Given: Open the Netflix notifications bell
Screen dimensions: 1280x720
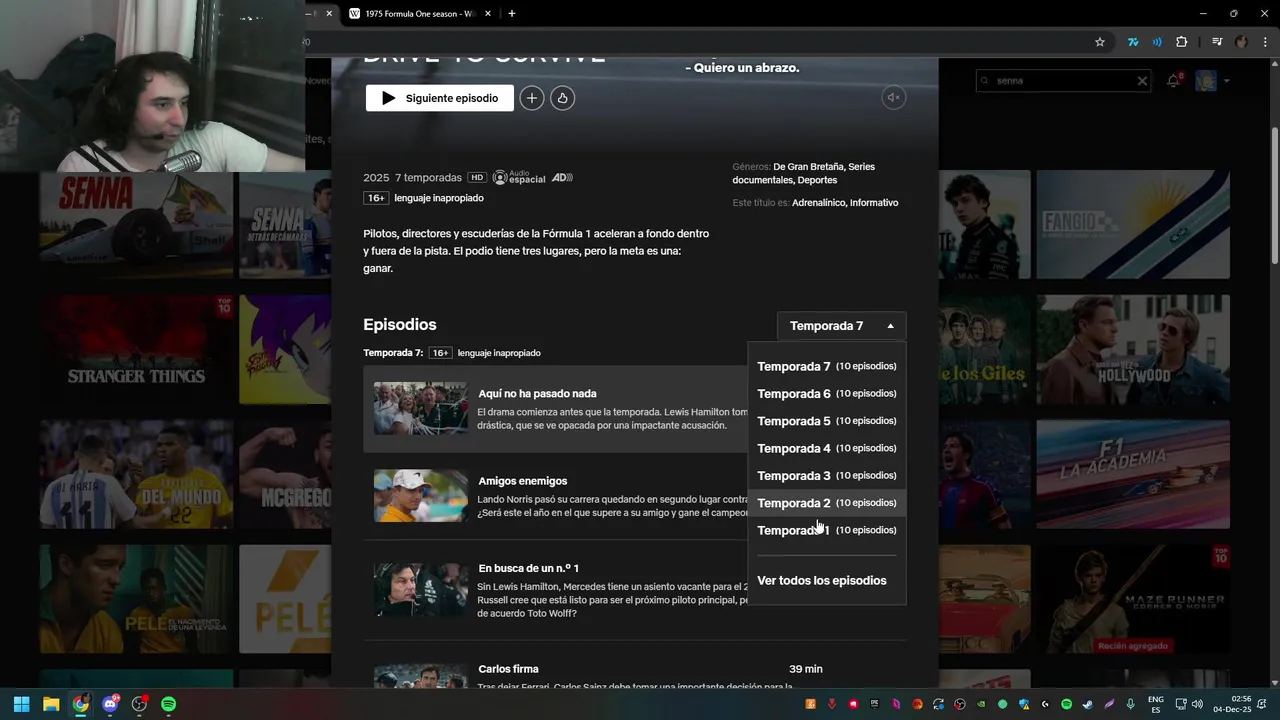Looking at the screenshot, I should (1174, 80).
